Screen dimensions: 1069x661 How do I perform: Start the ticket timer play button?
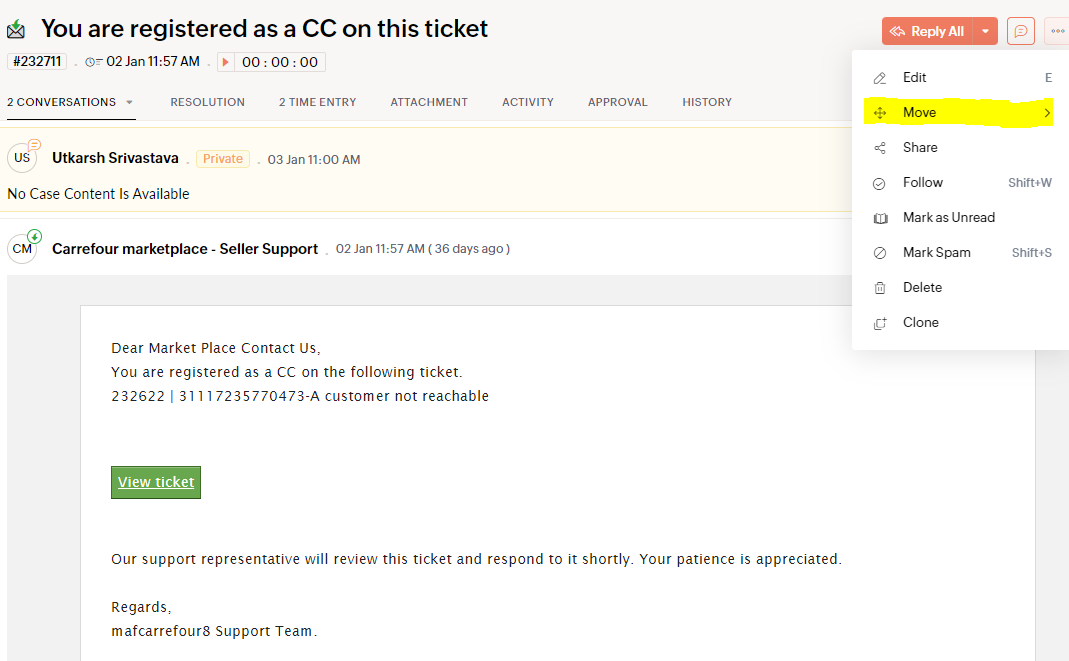(225, 62)
